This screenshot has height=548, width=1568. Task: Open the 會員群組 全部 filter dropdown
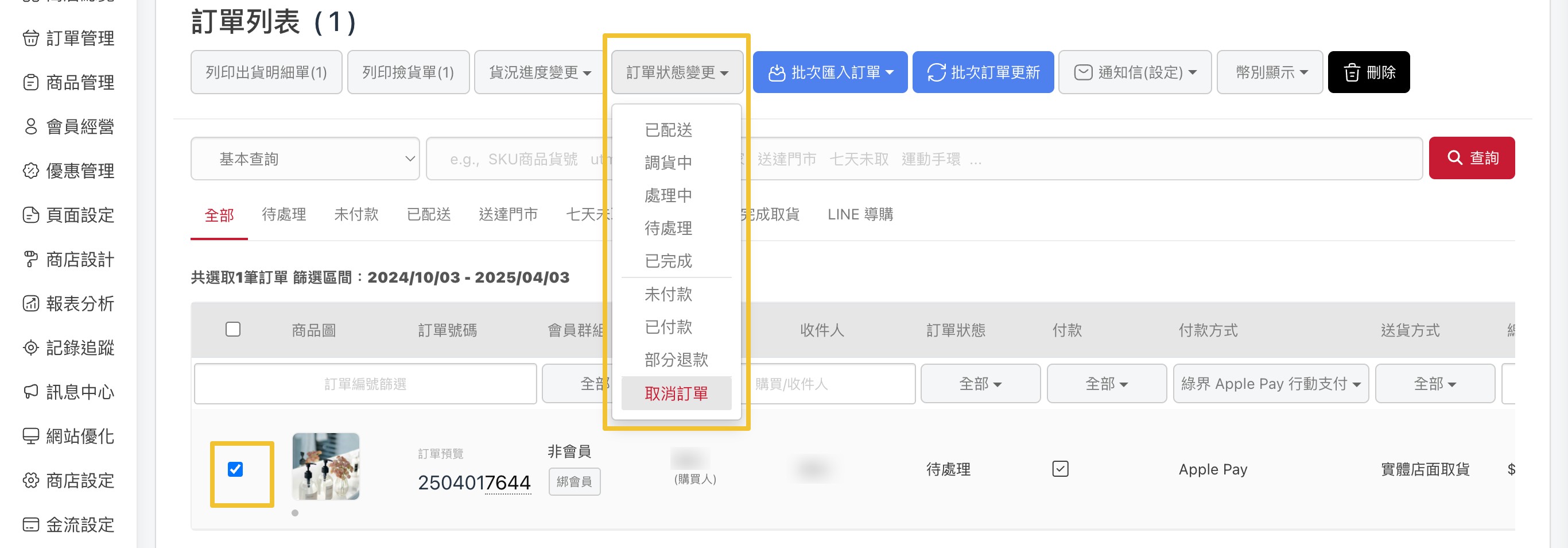click(576, 384)
